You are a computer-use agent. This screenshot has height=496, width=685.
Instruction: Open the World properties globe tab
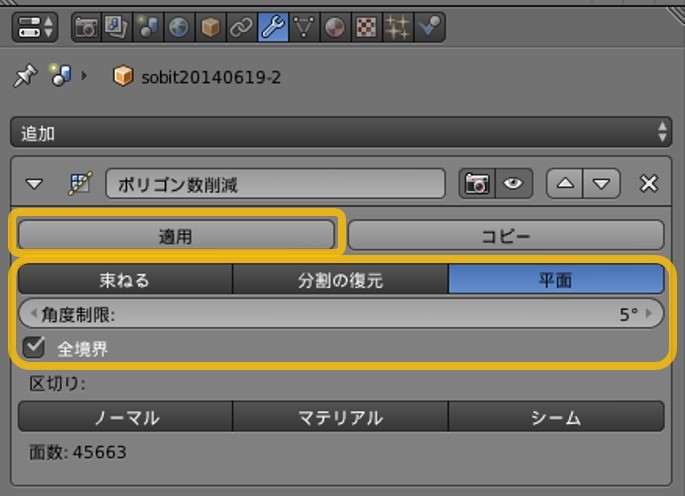pos(178,27)
